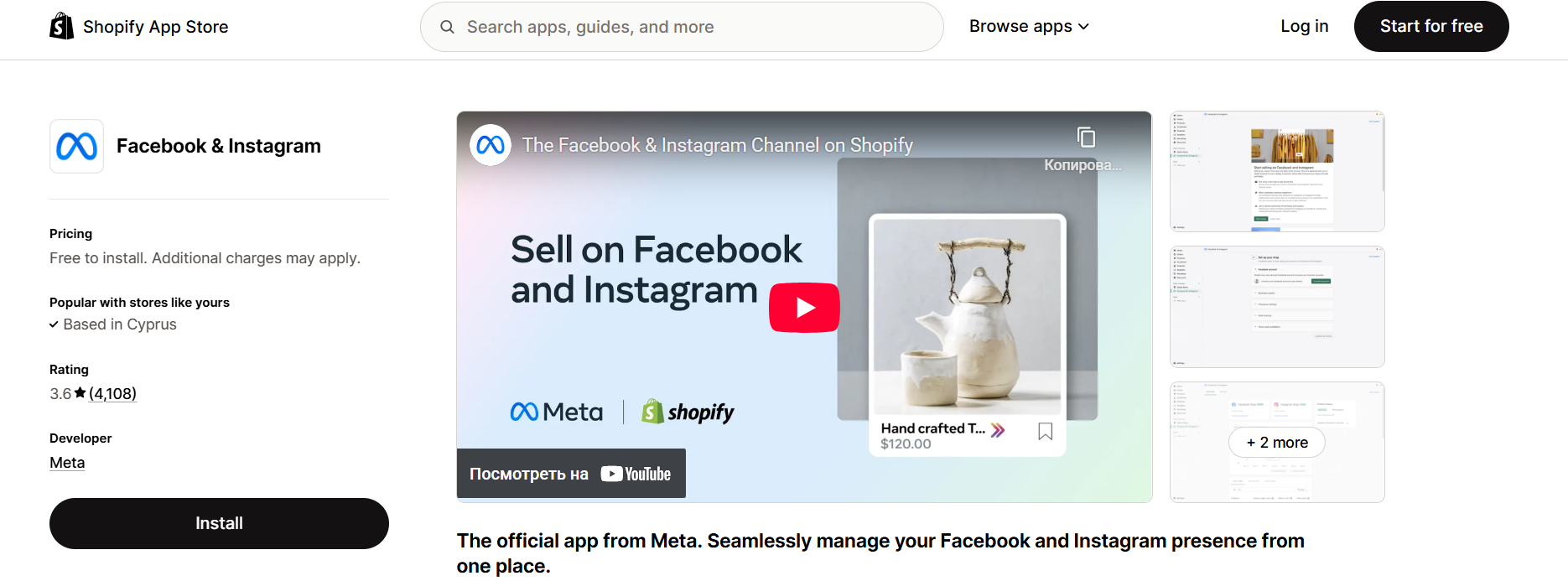Expand the remaining screenshots via + 2 more
The image size is (1568, 581).
pyautogui.click(x=1276, y=442)
